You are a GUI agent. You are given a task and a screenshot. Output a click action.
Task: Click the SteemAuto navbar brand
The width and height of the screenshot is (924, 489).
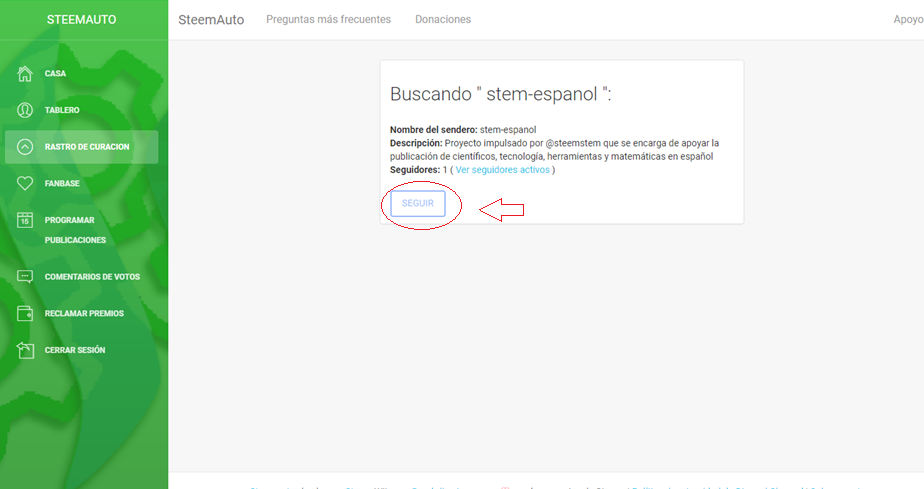coord(211,19)
